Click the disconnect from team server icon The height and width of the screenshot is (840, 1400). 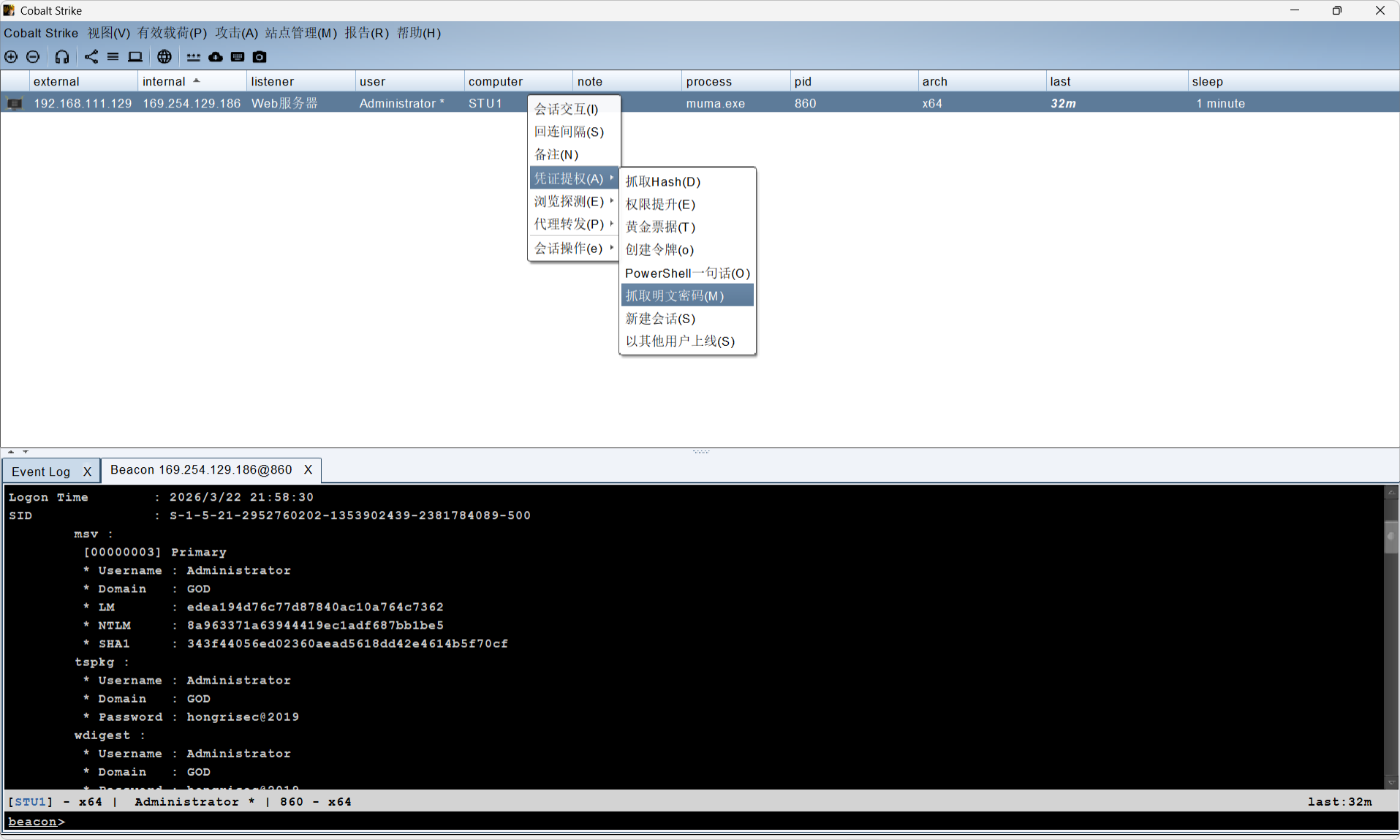click(x=33, y=56)
